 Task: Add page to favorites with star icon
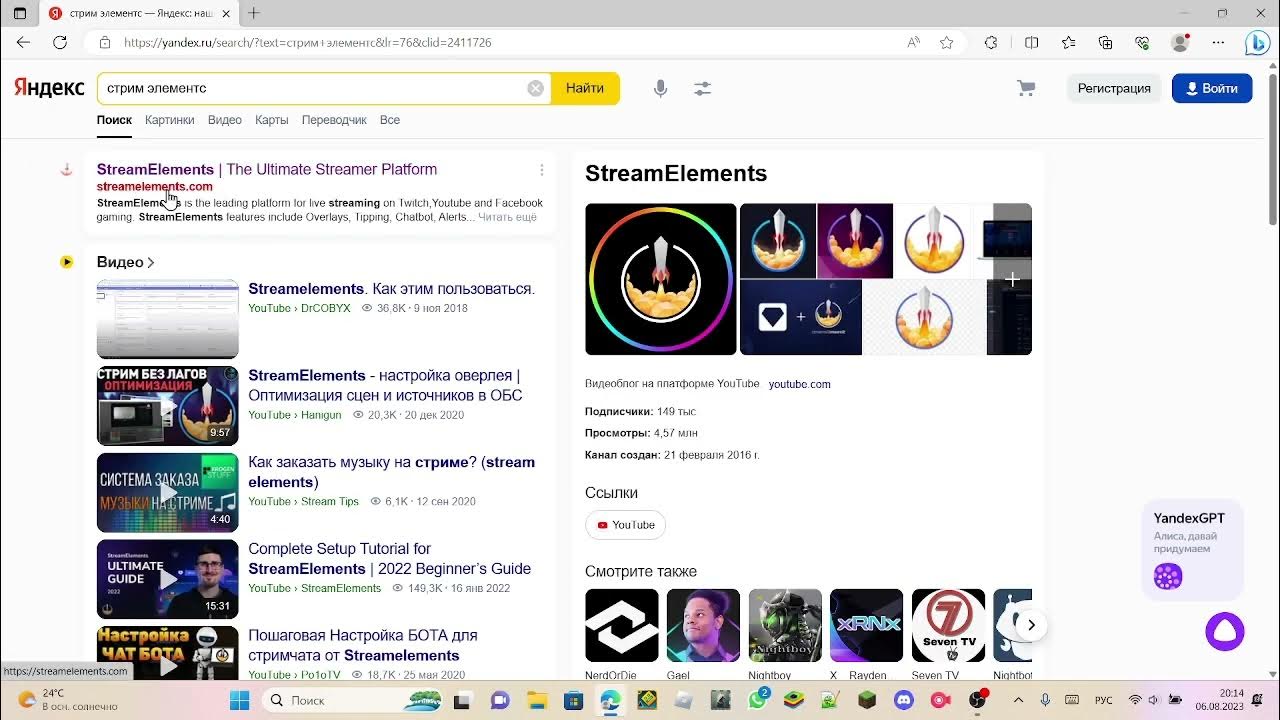click(x=946, y=43)
